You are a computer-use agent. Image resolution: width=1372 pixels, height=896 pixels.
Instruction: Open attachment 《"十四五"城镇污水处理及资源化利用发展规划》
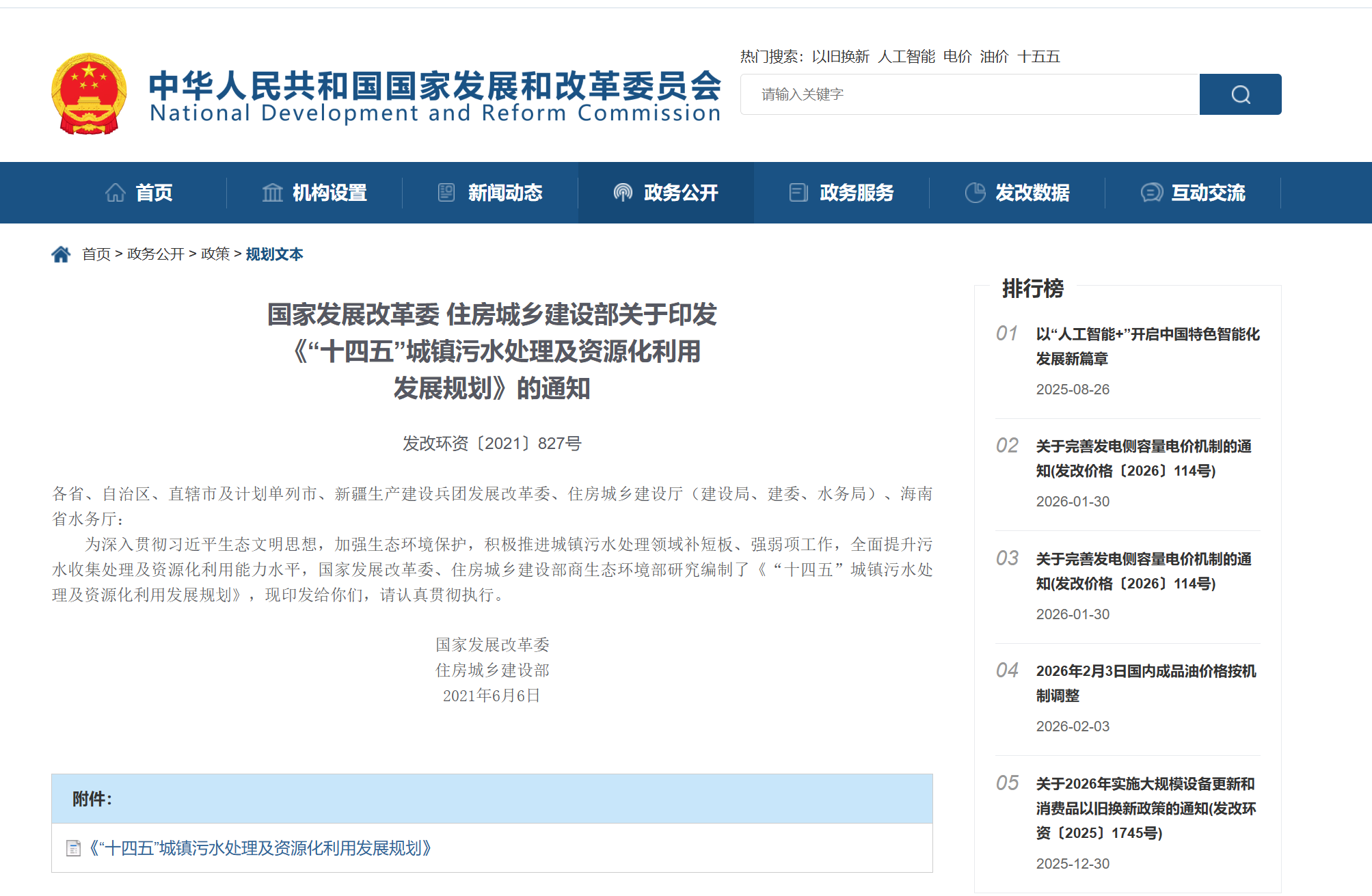click(x=260, y=848)
